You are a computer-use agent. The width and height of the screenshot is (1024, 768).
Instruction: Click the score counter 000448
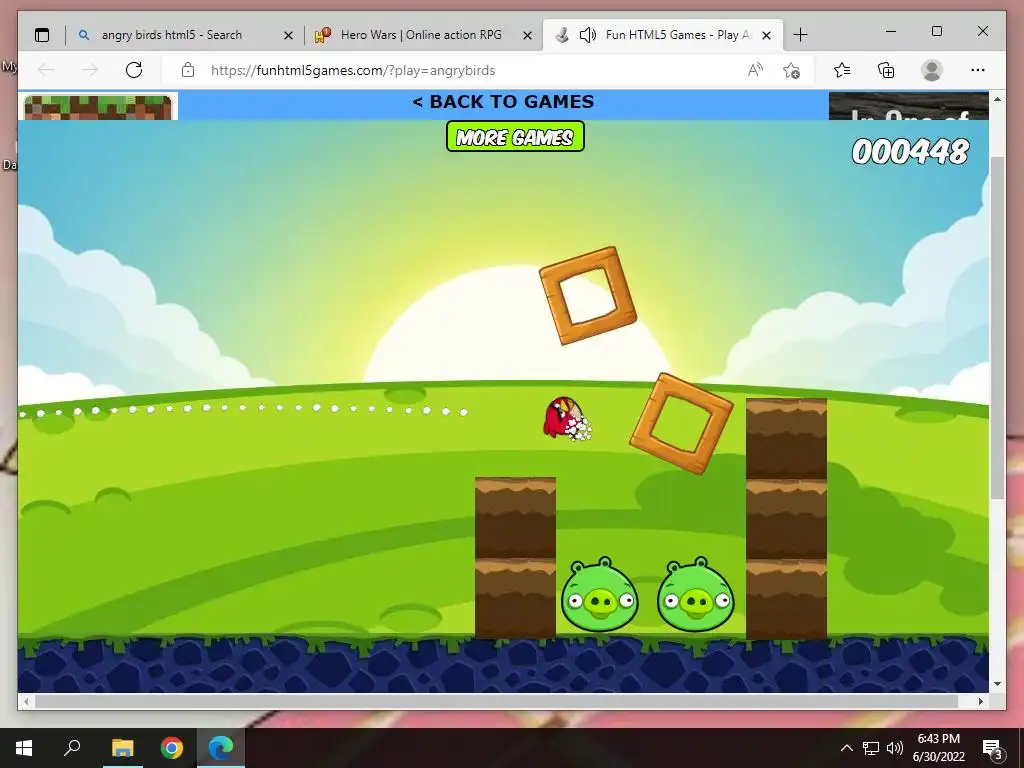910,152
